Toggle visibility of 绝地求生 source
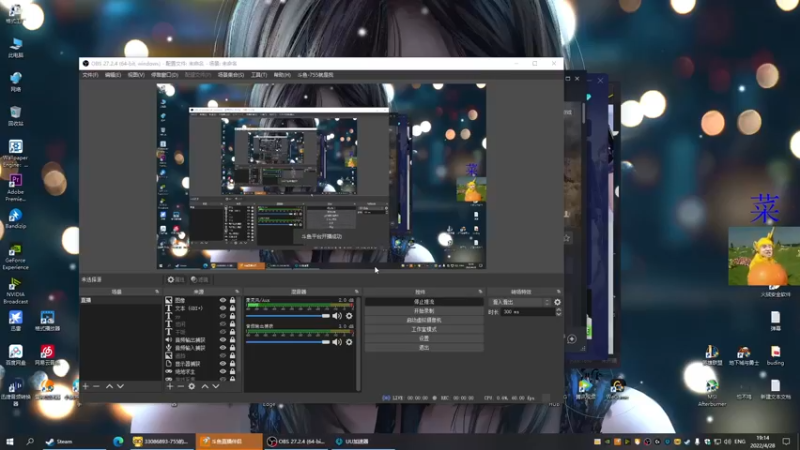Image resolution: width=800 pixels, height=450 pixels. point(222,371)
